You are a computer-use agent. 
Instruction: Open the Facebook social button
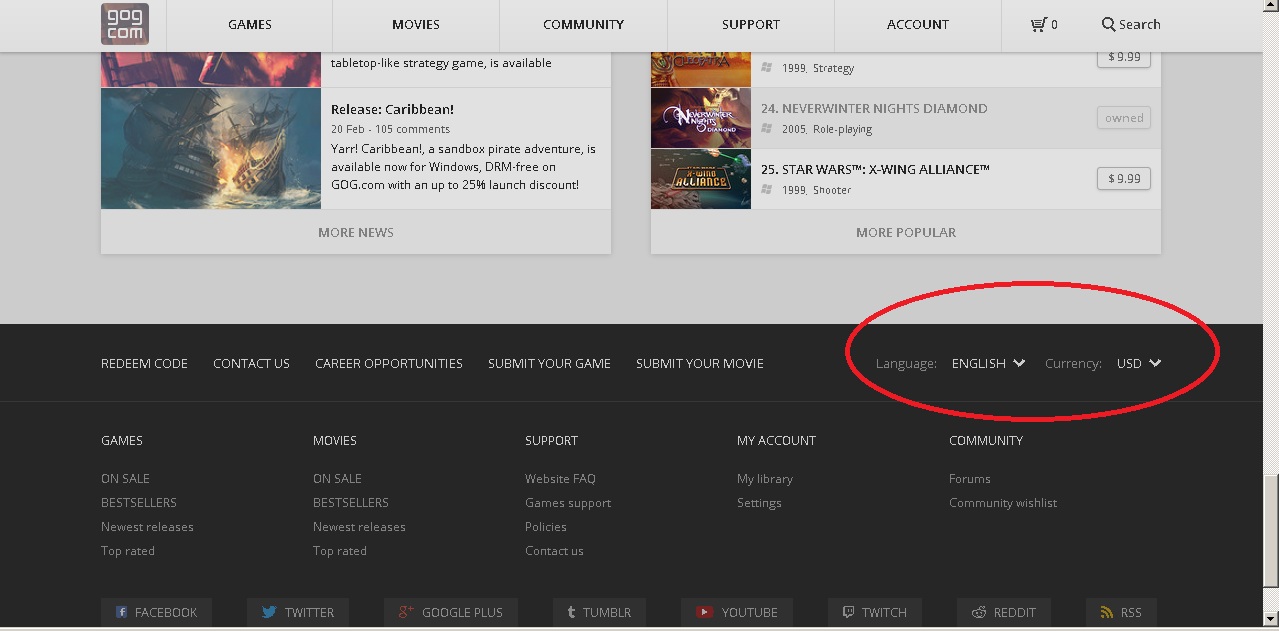click(156, 612)
